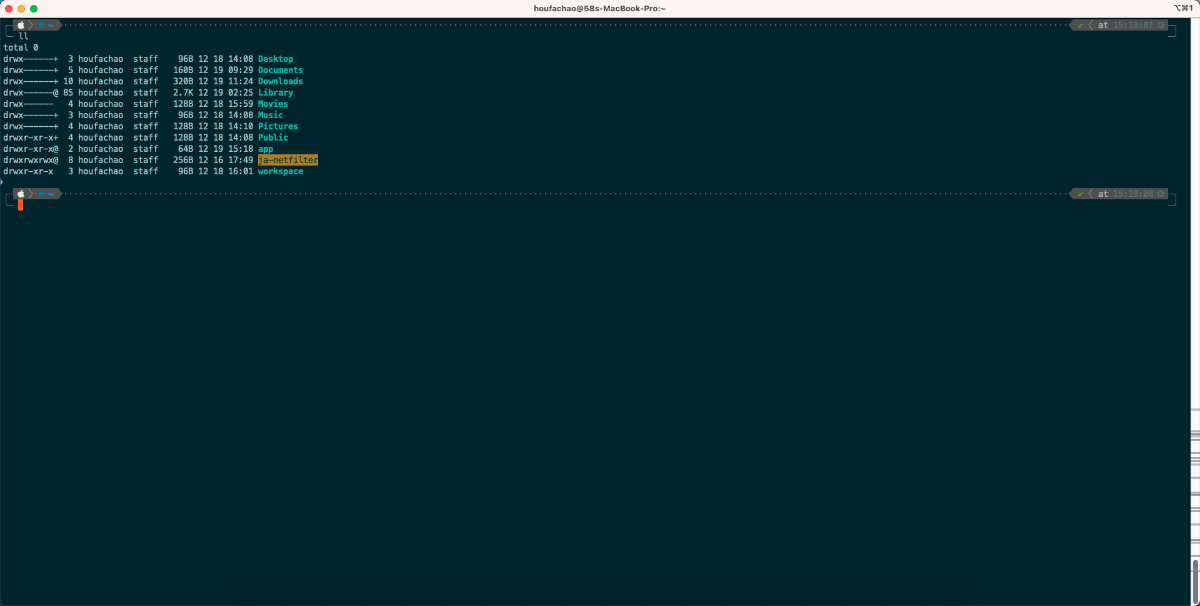Click the angle bracket before the 'at' label

1091,25
